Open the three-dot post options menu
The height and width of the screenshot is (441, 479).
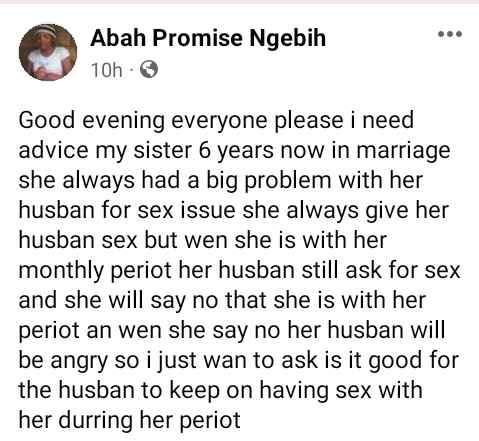click(450, 34)
